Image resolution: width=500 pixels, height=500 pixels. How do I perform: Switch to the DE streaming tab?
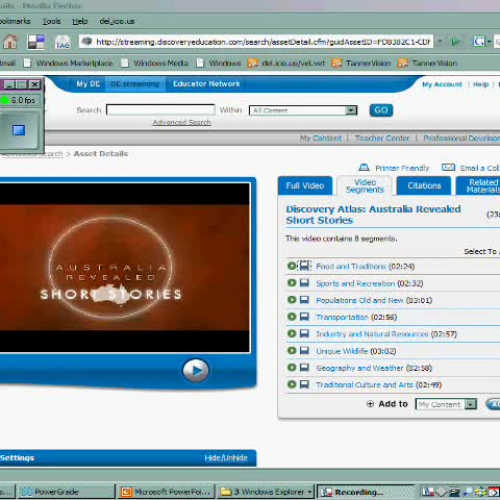point(135,84)
